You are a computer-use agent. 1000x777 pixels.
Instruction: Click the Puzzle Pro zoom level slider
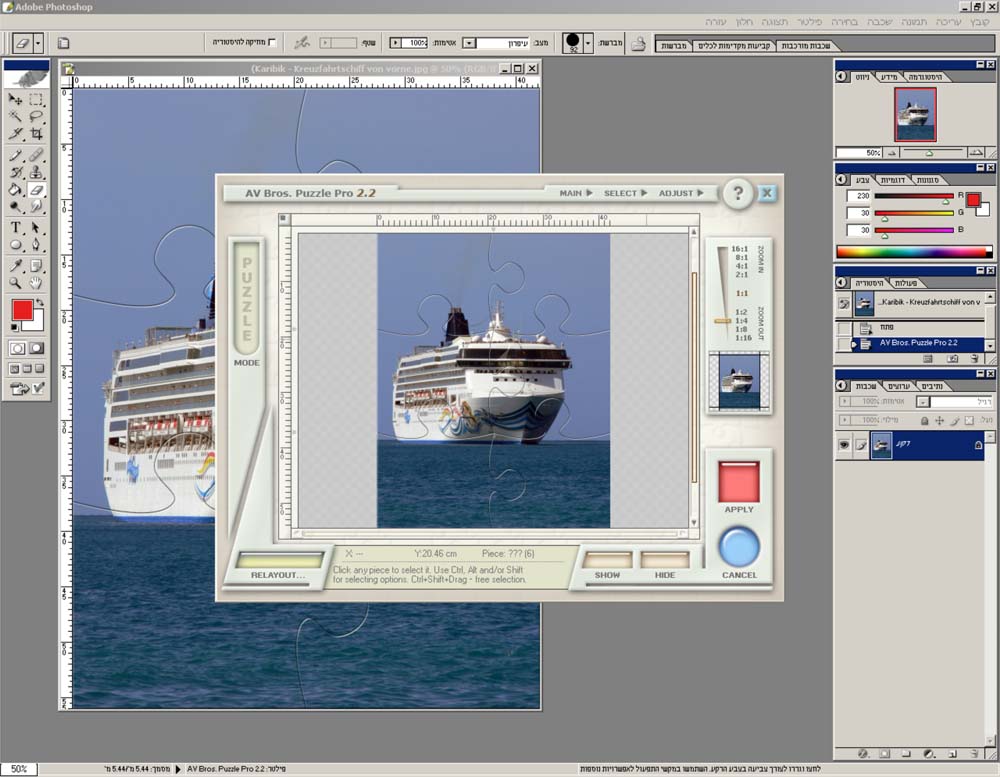pyautogui.click(x=722, y=320)
